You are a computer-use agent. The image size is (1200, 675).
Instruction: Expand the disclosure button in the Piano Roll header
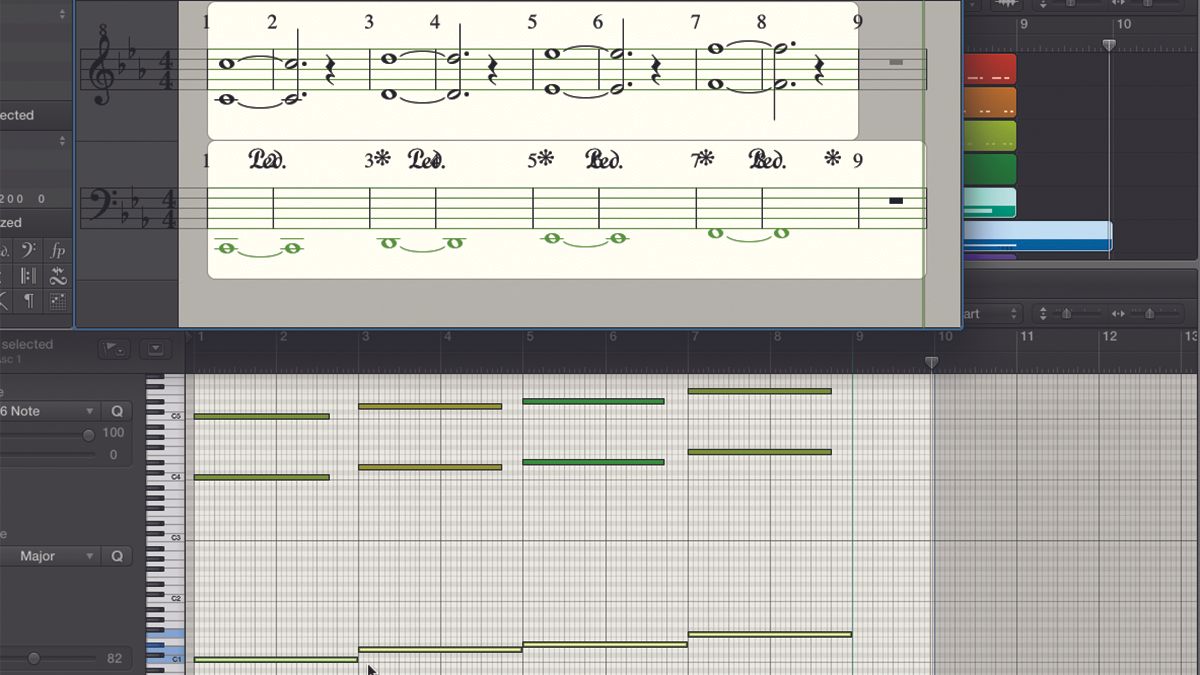tap(155, 347)
